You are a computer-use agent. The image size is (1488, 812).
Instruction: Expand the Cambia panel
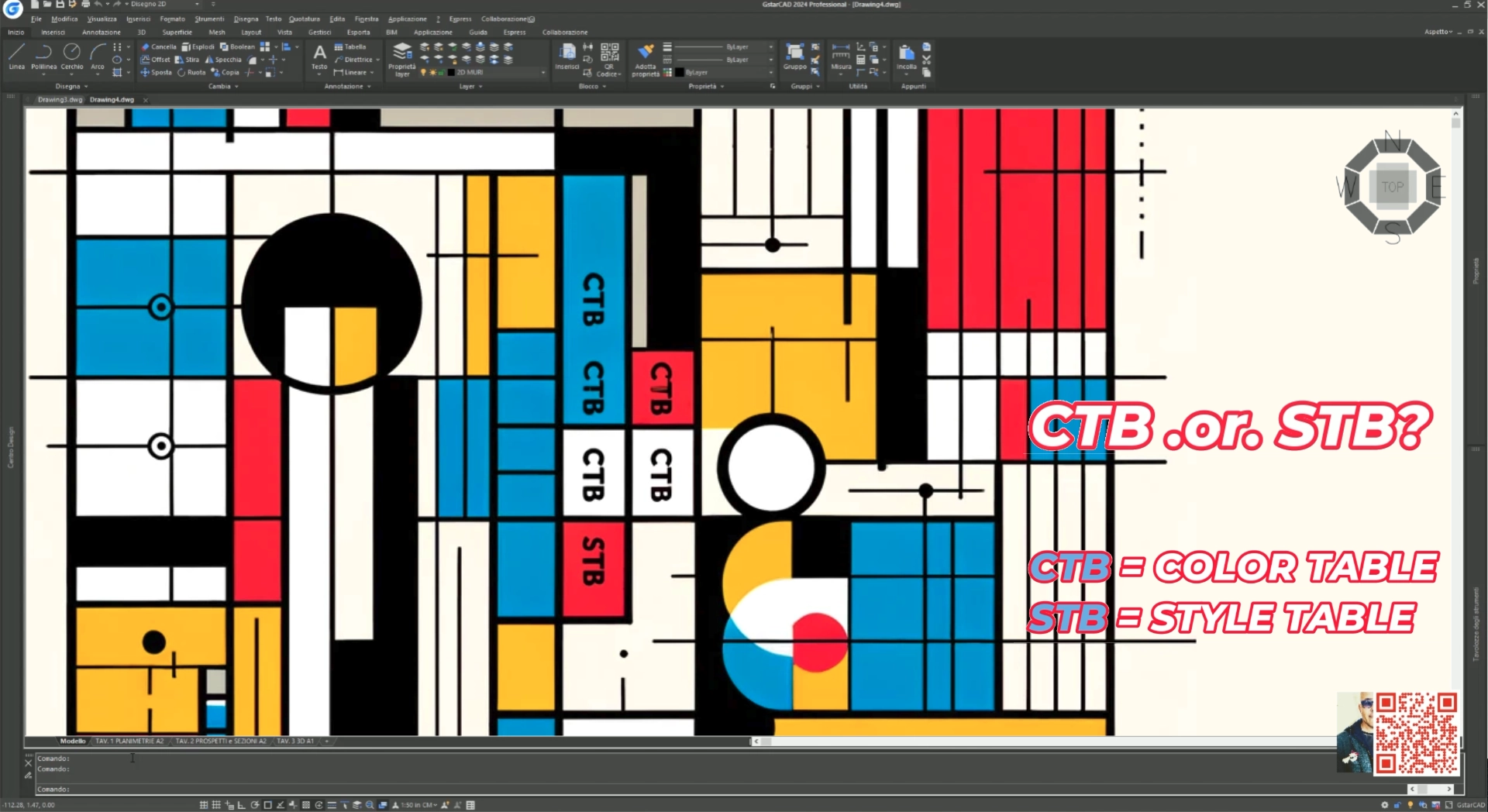[223, 86]
